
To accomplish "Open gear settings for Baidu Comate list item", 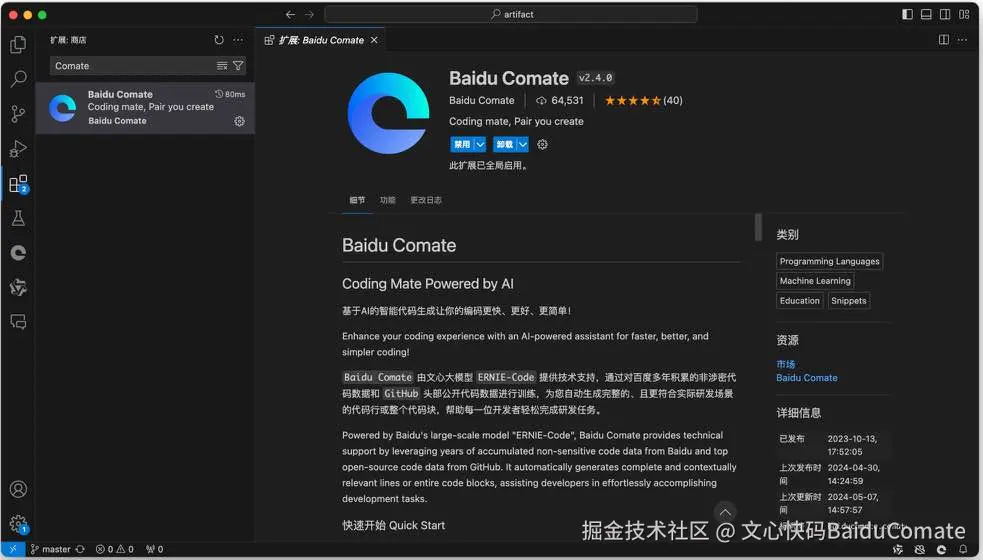I will click(239, 122).
